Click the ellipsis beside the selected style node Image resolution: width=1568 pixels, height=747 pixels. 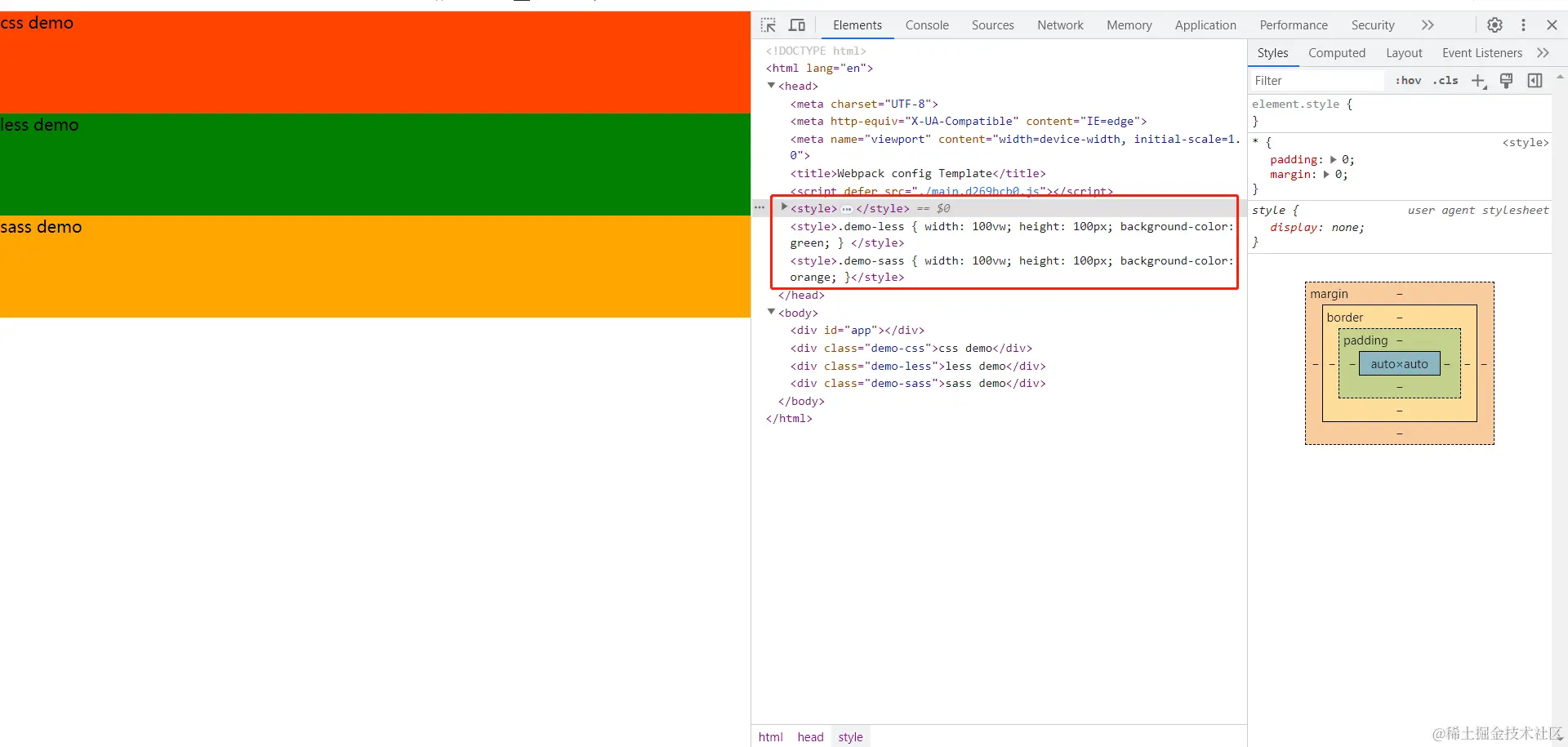(759, 208)
